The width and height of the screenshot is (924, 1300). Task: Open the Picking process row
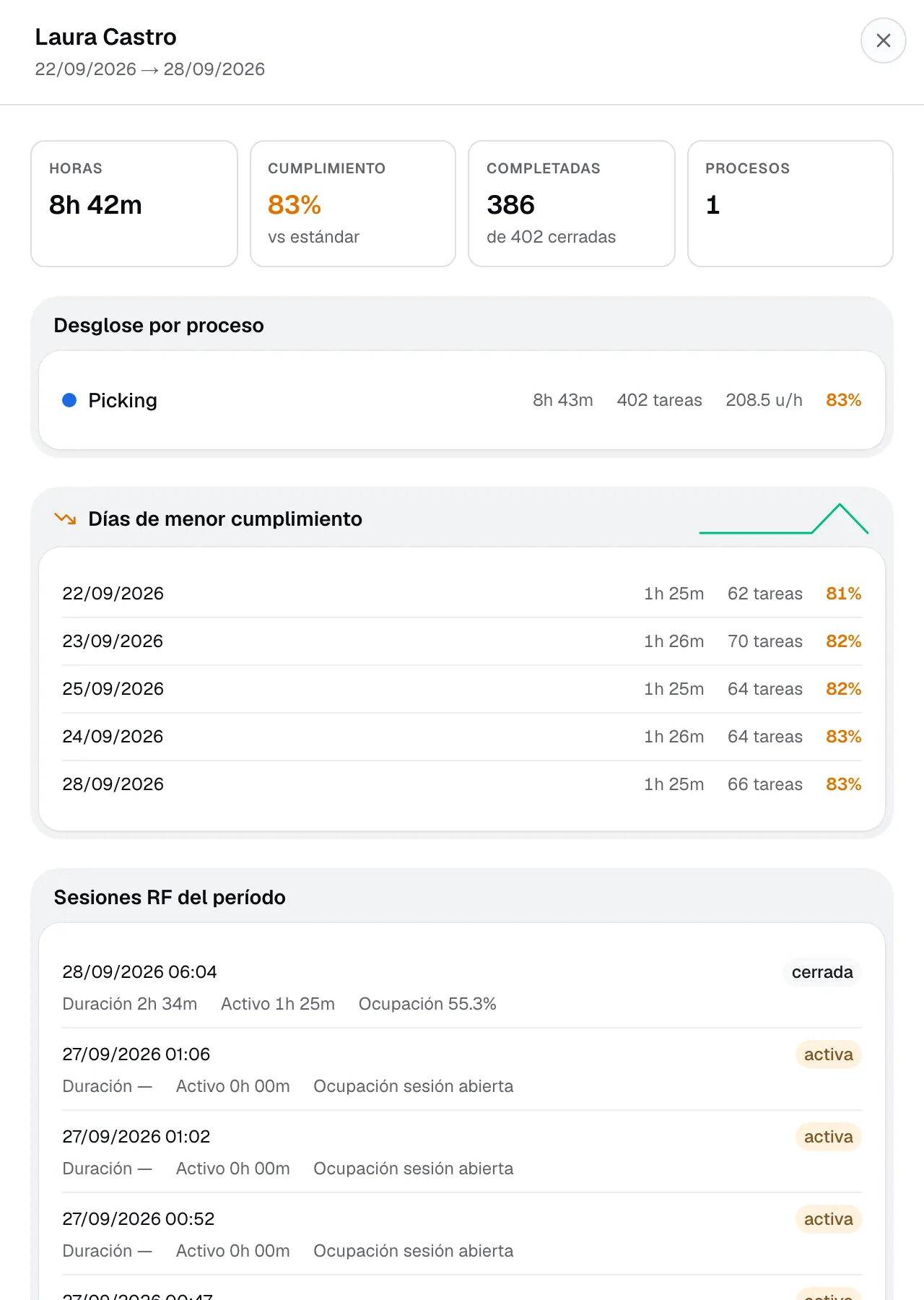(462, 400)
